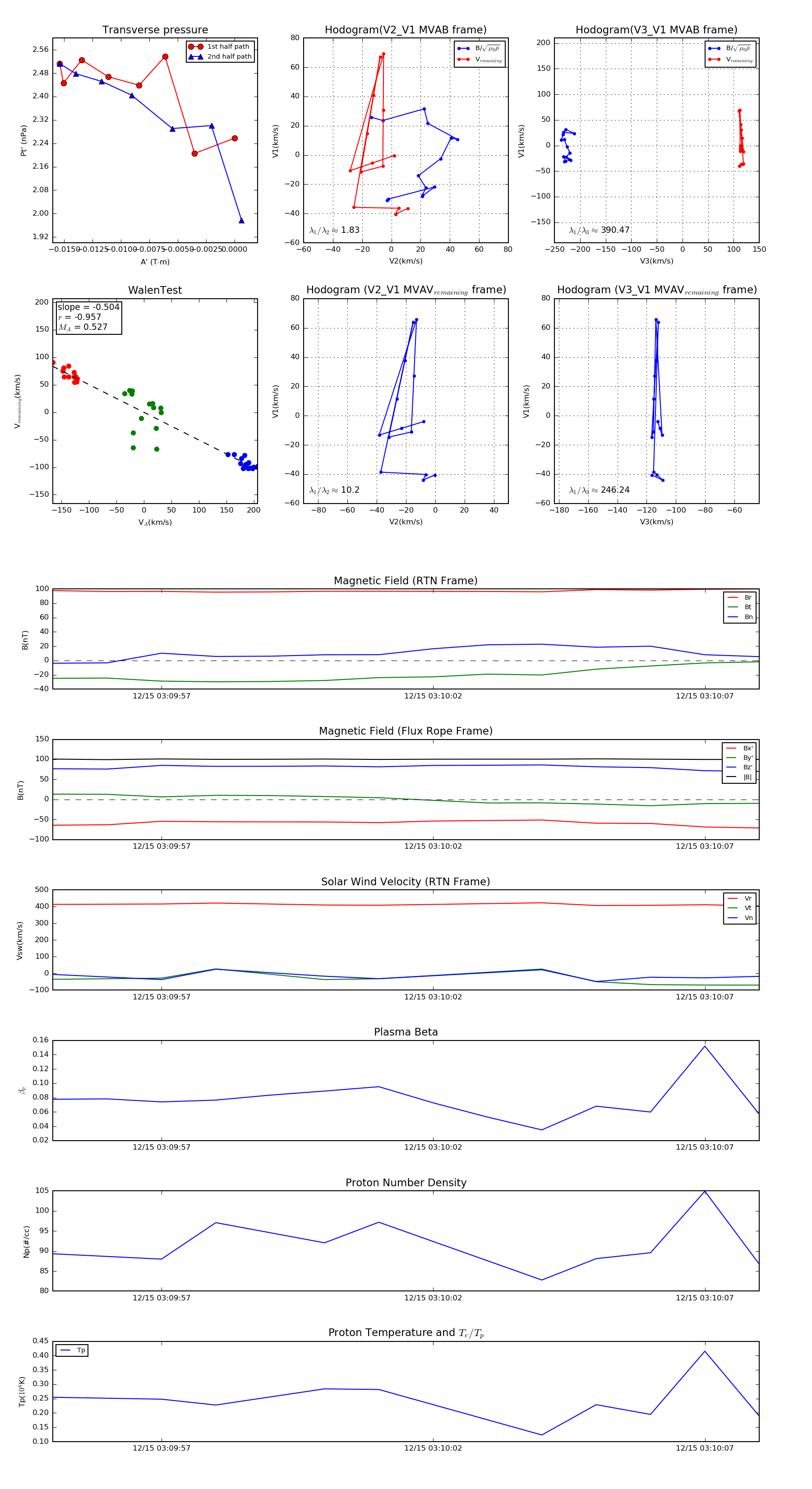Select Vn legend entry
This screenshot has width=812, height=1489.
click(x=740, y=918)
